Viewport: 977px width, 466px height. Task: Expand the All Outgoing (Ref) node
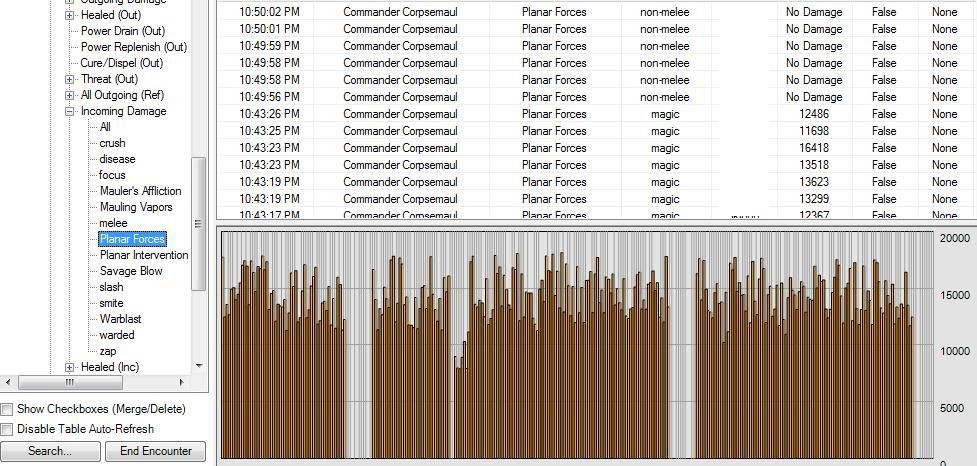(x=69, y=95)
